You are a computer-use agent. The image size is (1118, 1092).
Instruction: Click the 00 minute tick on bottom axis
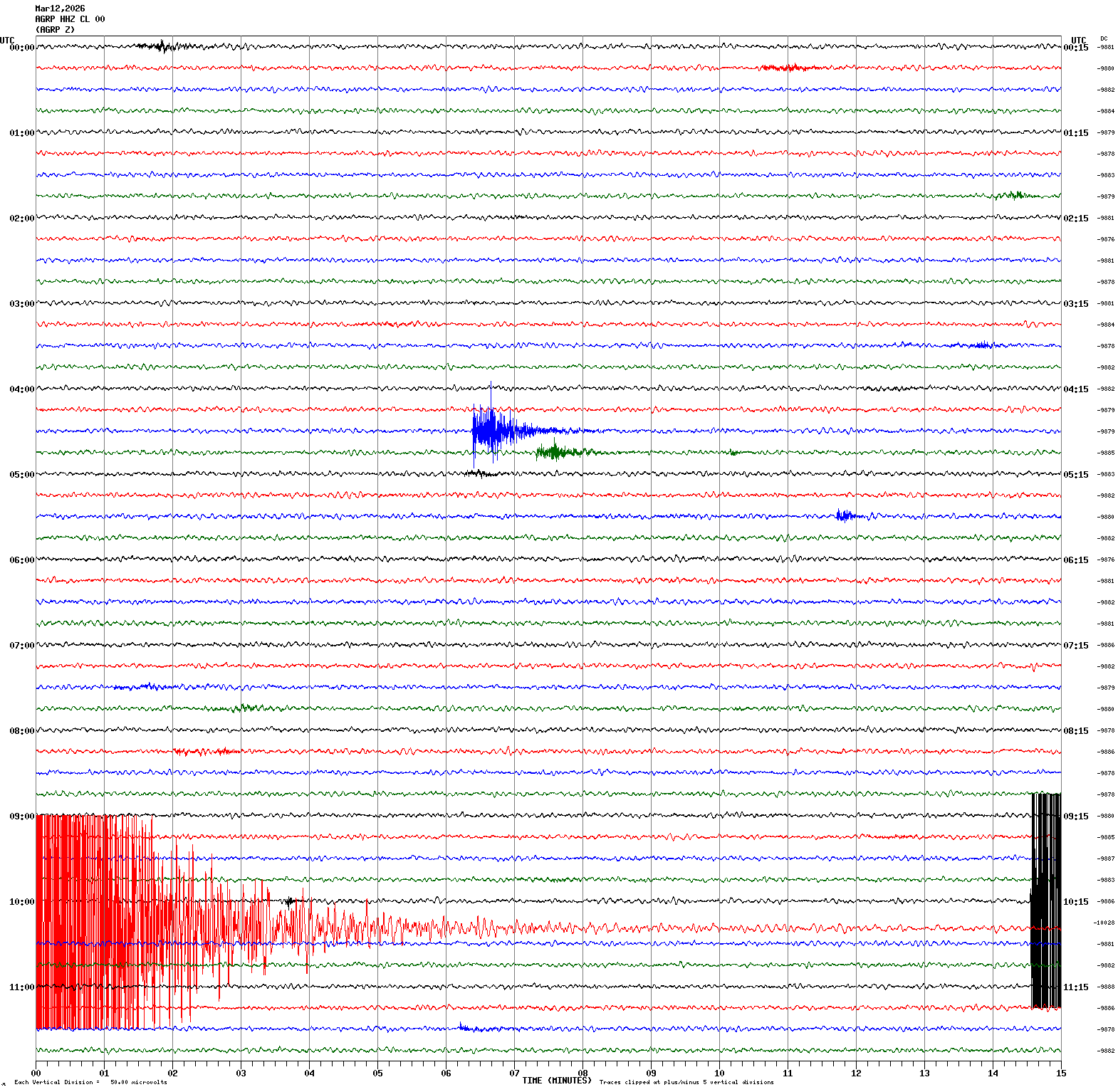coord(36,1073)
